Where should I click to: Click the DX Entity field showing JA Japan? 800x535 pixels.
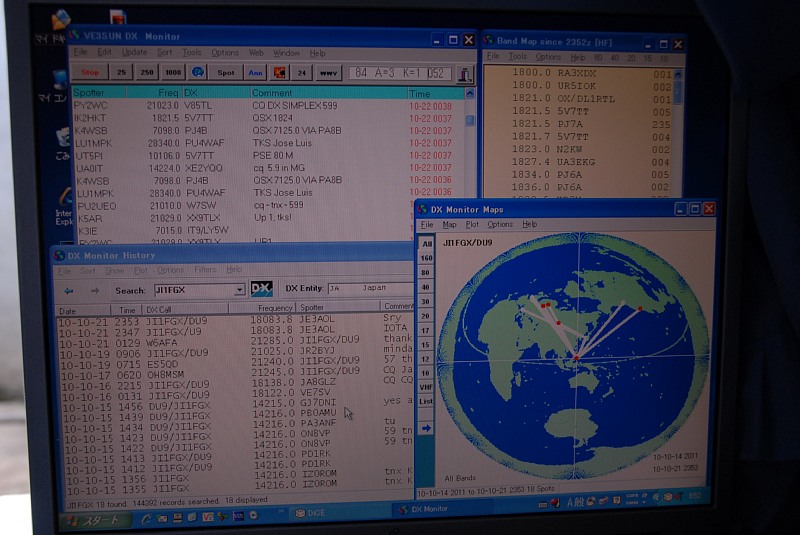(370, 288)
